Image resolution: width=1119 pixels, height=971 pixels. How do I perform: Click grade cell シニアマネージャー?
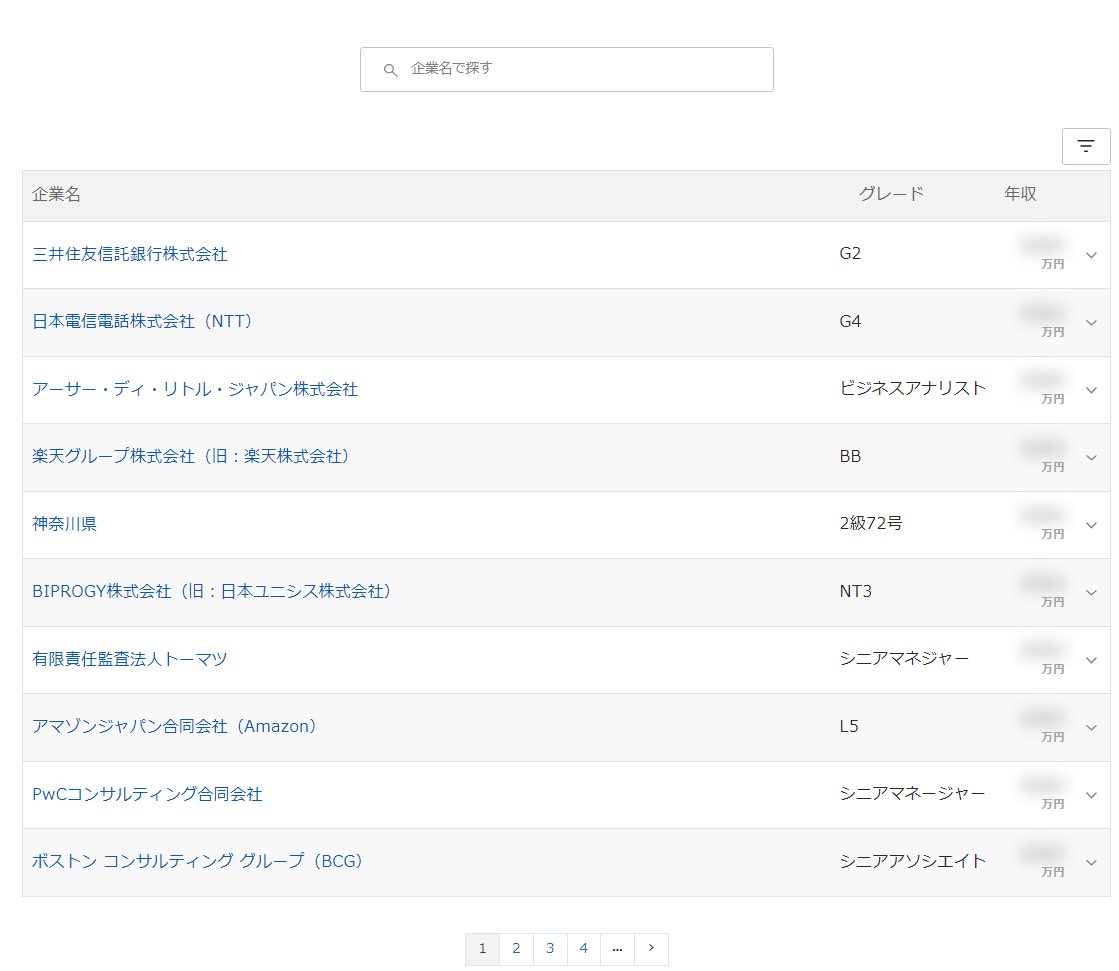pyautogui.click(x=912, y=793)
